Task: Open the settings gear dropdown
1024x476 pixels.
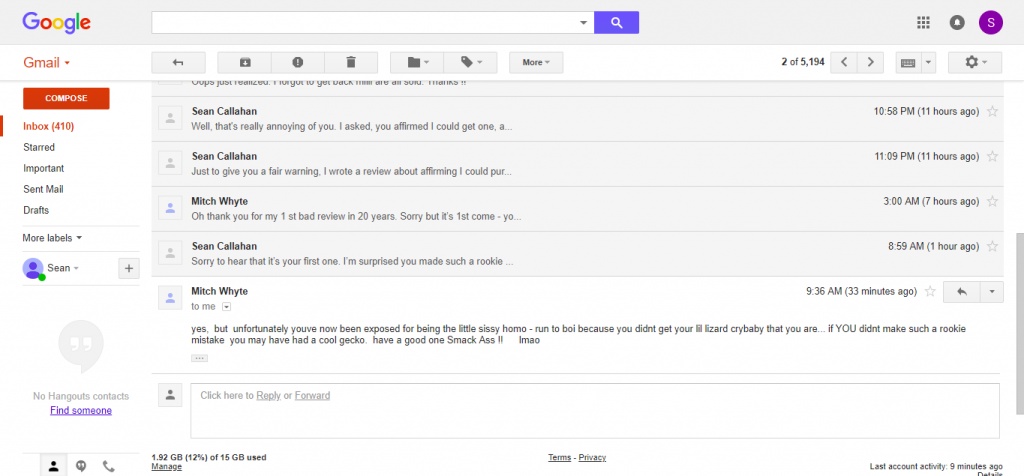Action: pyautogui.click(x=974, y=62)
